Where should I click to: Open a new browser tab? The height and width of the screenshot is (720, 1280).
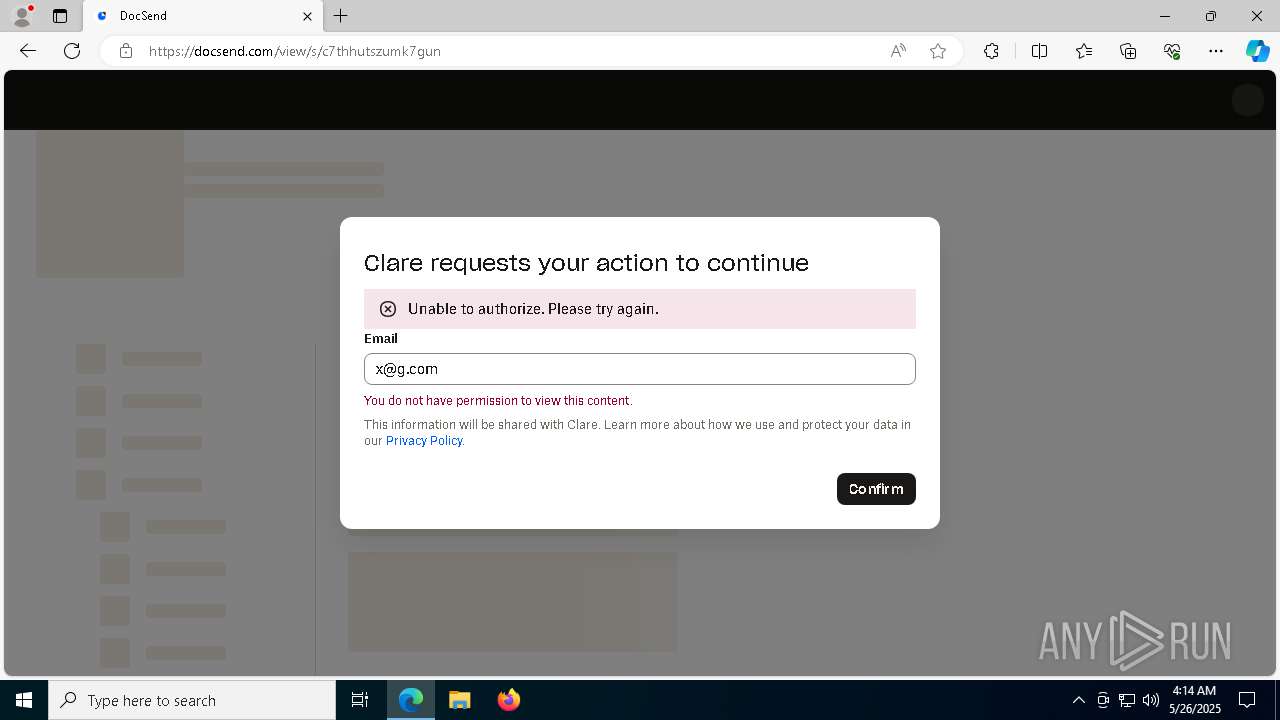click(x=341, y=16)
